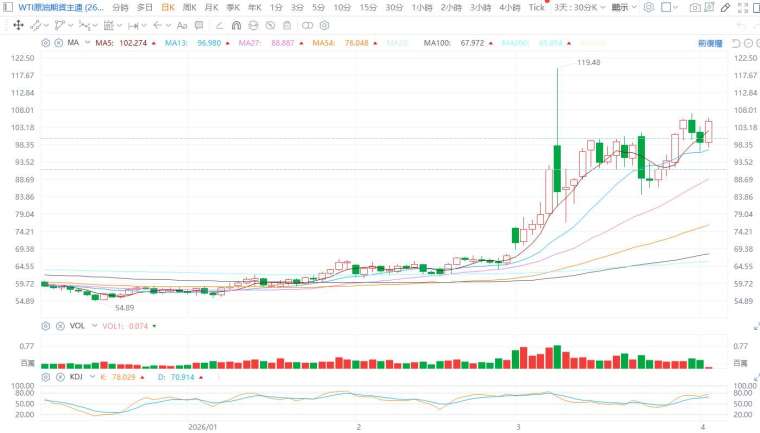Click the 119.48 high price label on chart

(590, 63)
